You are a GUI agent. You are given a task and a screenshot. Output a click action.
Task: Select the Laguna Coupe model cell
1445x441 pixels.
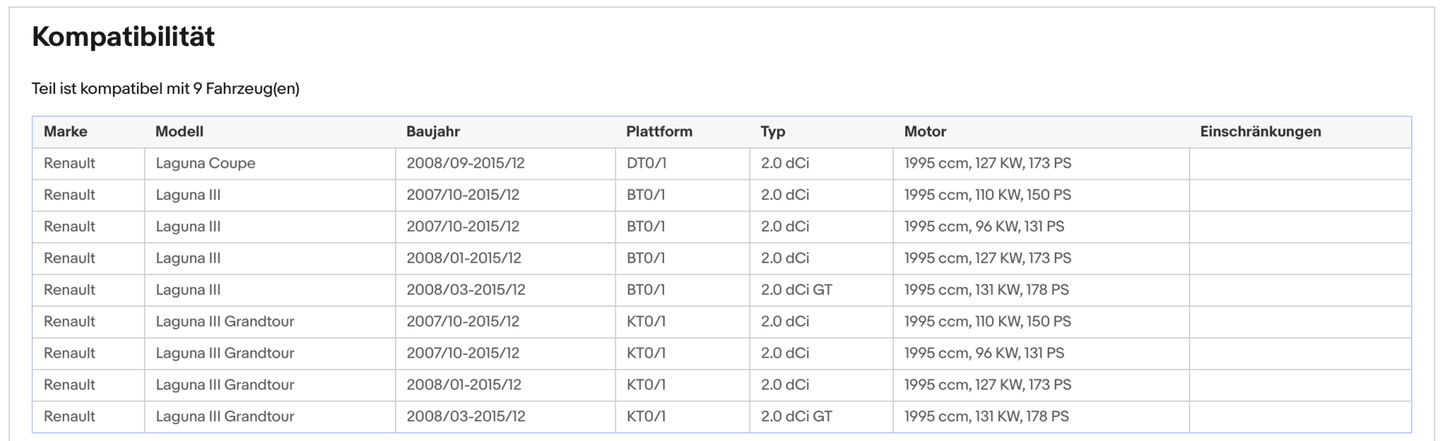click(206, 163)
